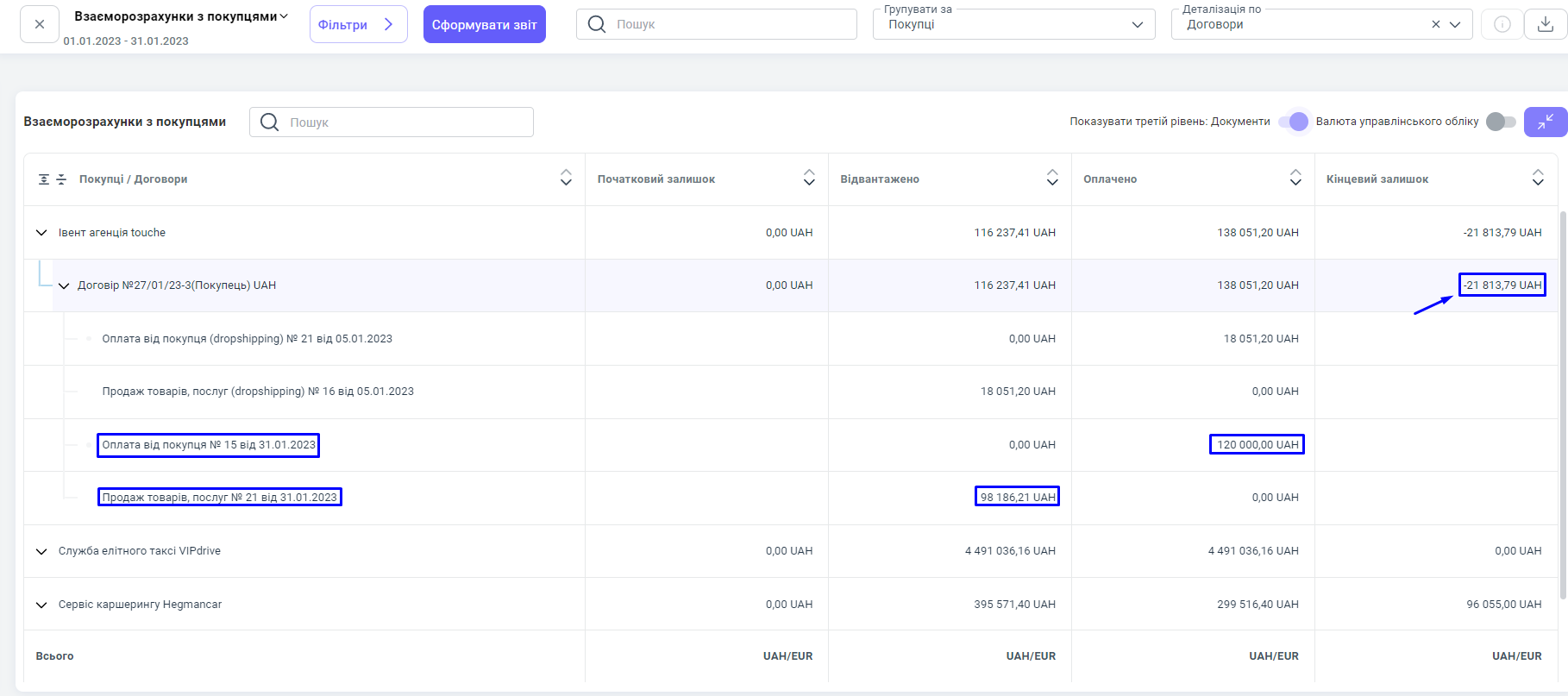Viewport: 1568px width, 696px height.
Task: Sort by Відвантажено column arrows
Action: [1051, 178]
